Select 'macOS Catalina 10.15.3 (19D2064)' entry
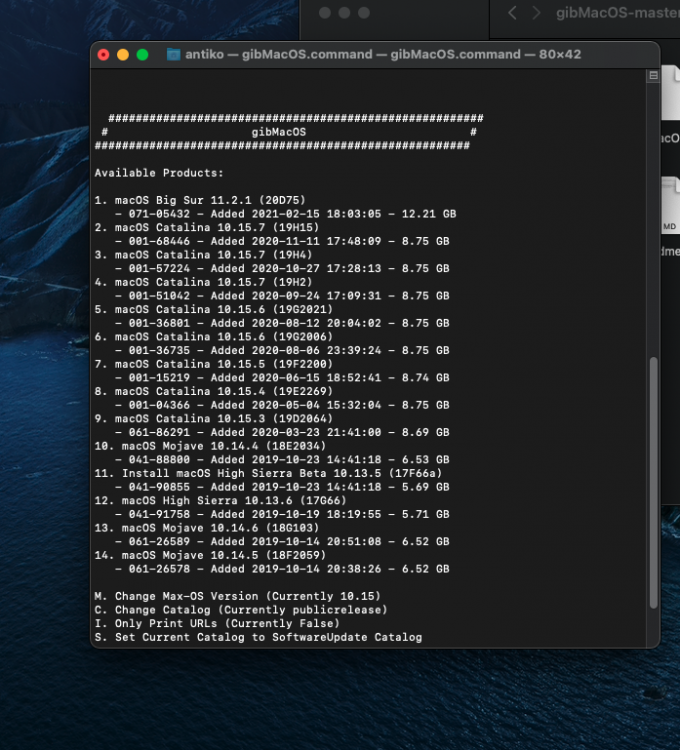This screenshot has height=750, width=680. coord(213,419)
